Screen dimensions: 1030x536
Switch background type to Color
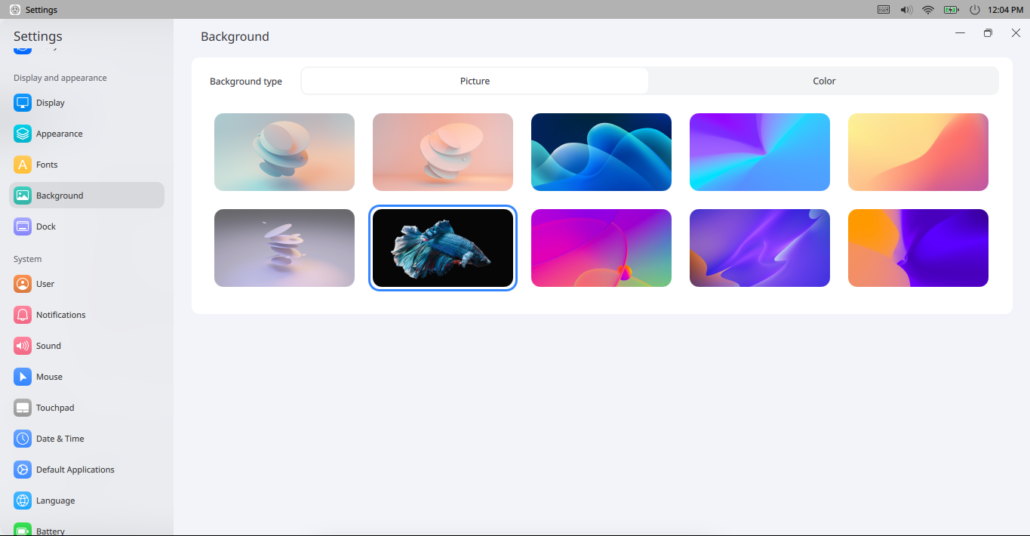click(x=824, y=81)
